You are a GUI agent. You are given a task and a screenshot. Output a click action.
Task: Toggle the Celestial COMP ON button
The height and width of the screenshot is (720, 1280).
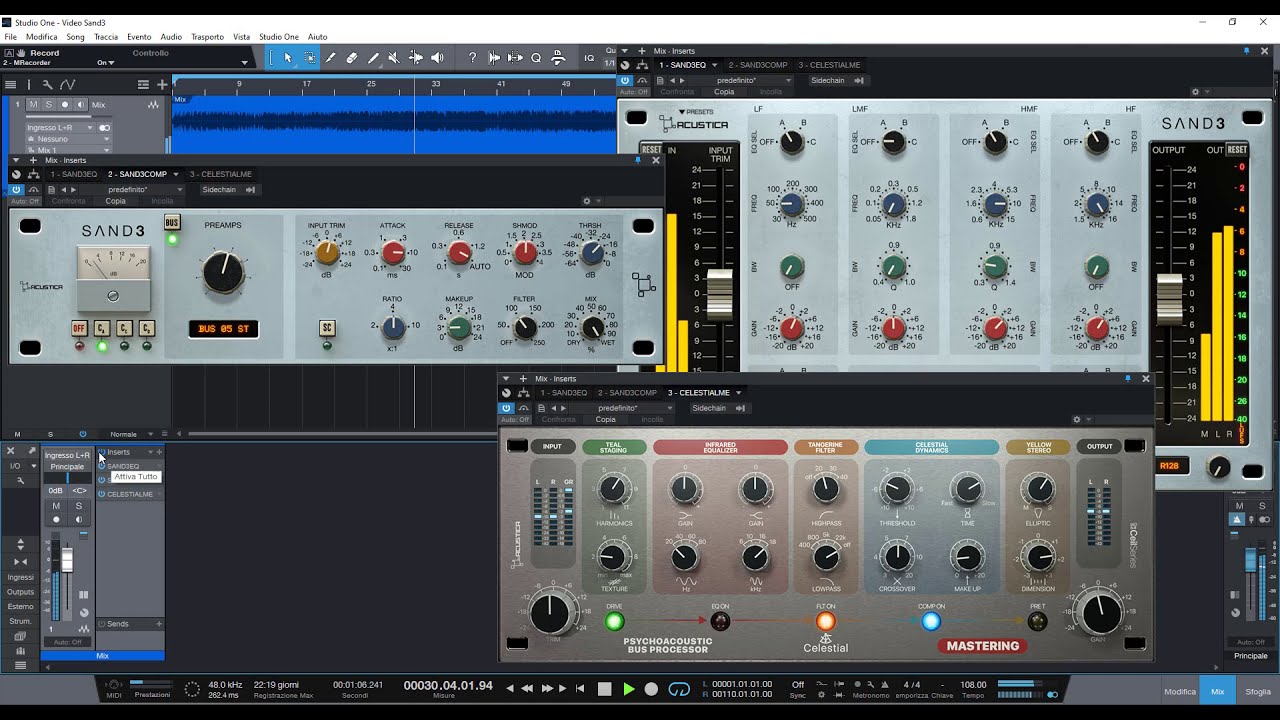coord(931,621)
